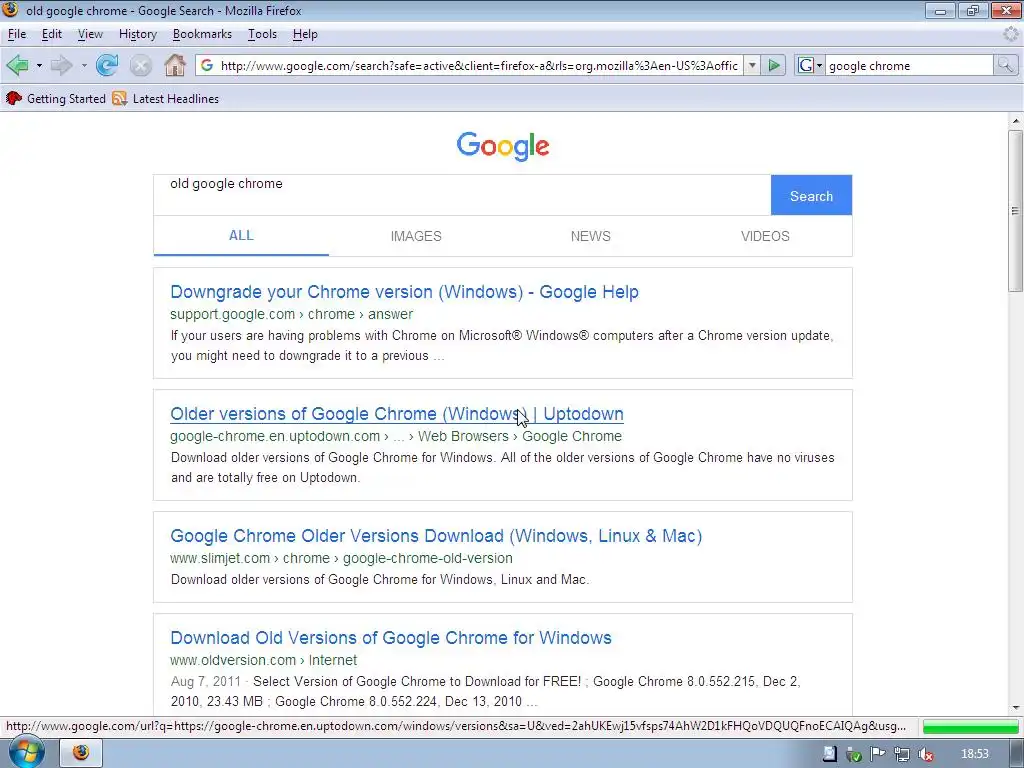The height and width of the screenshot is (768, 1024).
Task: Click the green Go arrow button
Action: point(774,65)
